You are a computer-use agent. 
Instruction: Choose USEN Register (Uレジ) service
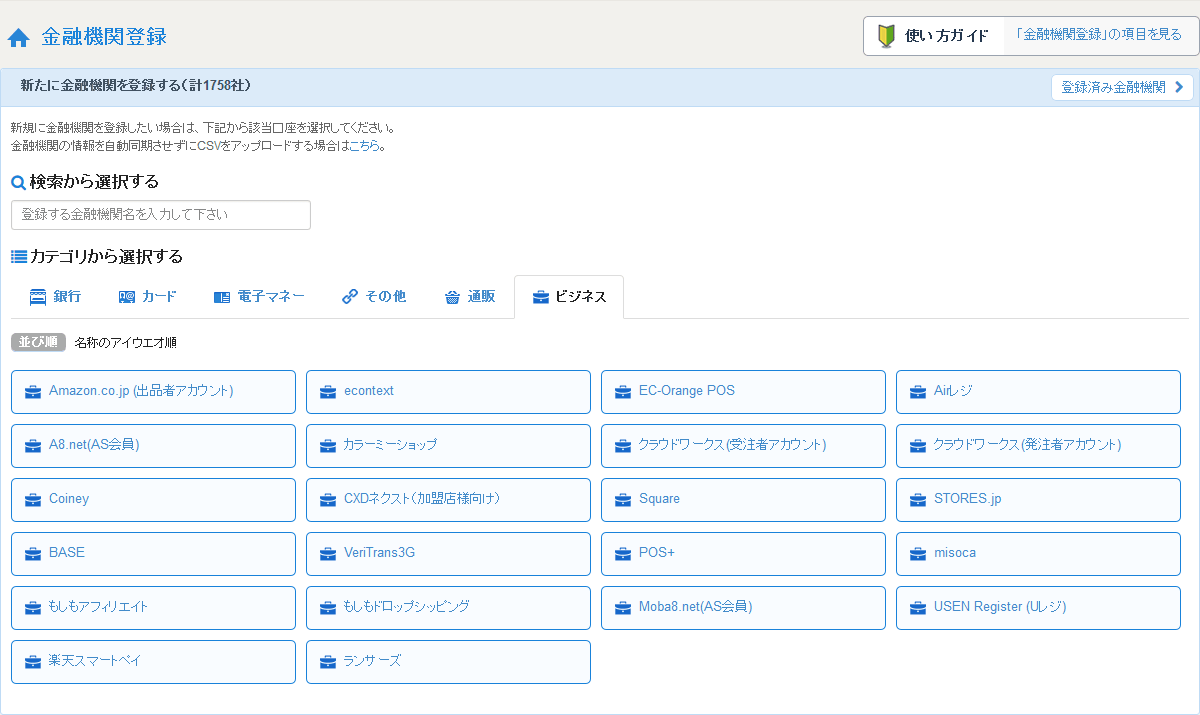pos(1038,608)
